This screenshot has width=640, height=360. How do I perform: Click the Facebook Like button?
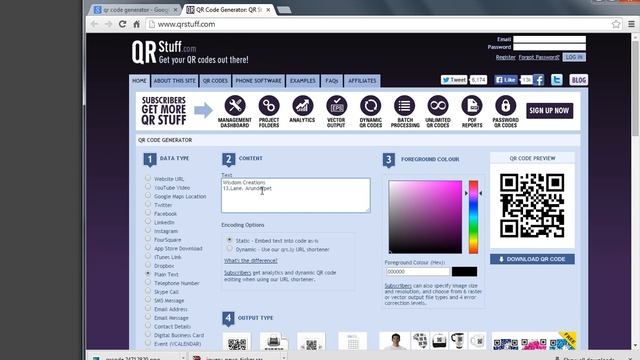[506, 80]
